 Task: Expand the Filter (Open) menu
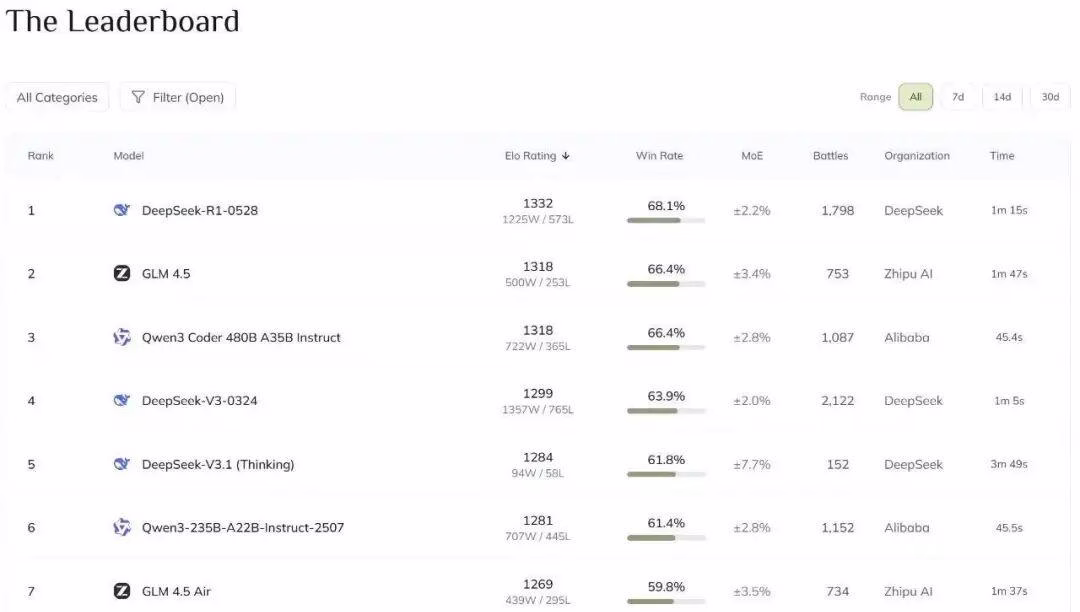(x=178, y=97)
